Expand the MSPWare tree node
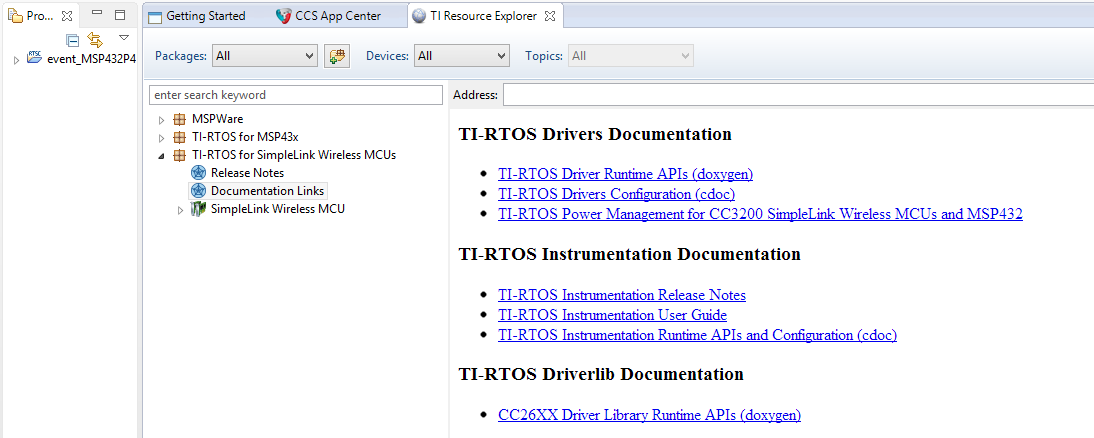 [x=161, y=119]
